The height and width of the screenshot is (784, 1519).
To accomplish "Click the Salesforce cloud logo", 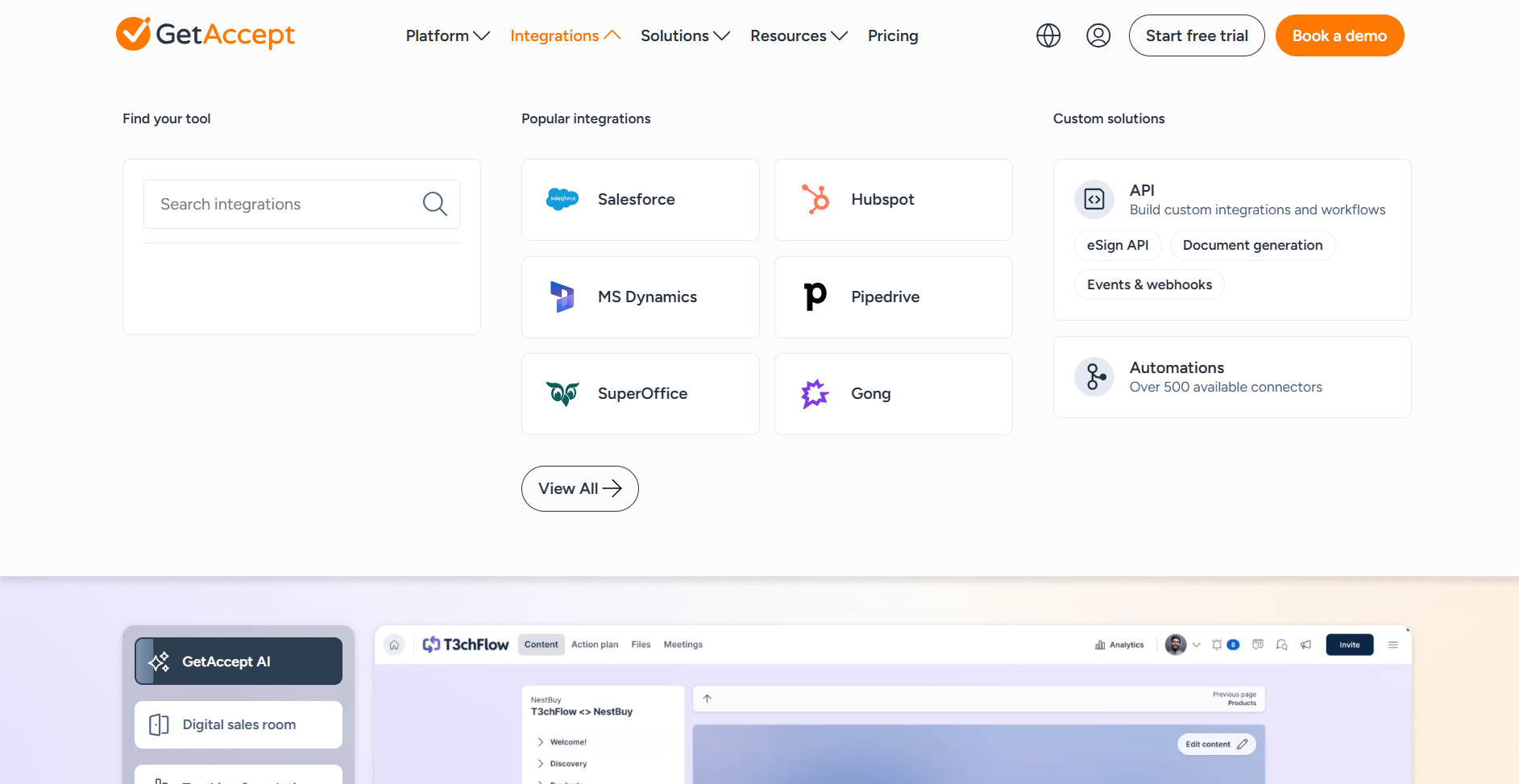I will pyautogui.click(x=562, y=199).
